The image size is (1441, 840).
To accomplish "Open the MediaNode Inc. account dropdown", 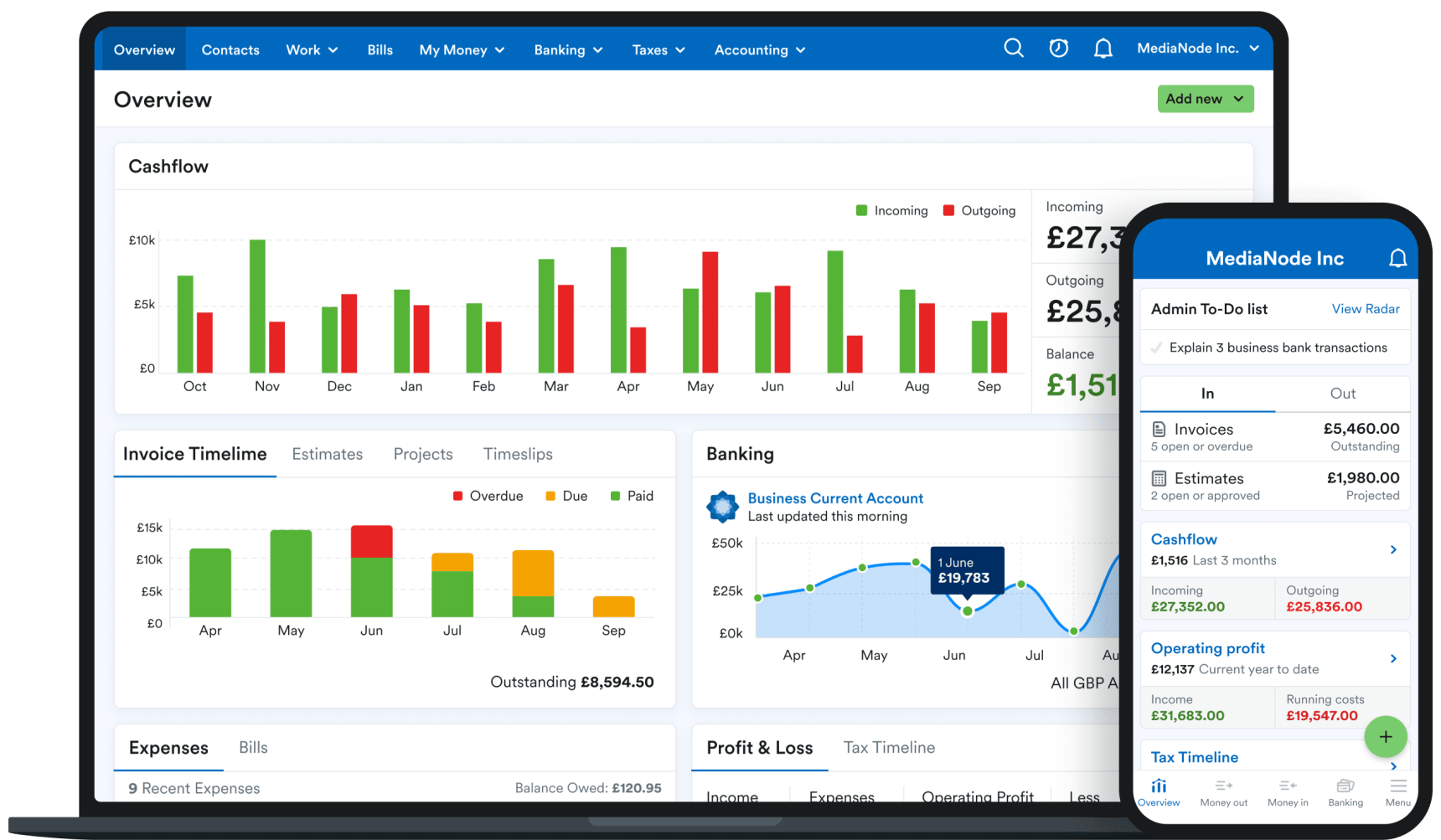I will (1197, 49).
